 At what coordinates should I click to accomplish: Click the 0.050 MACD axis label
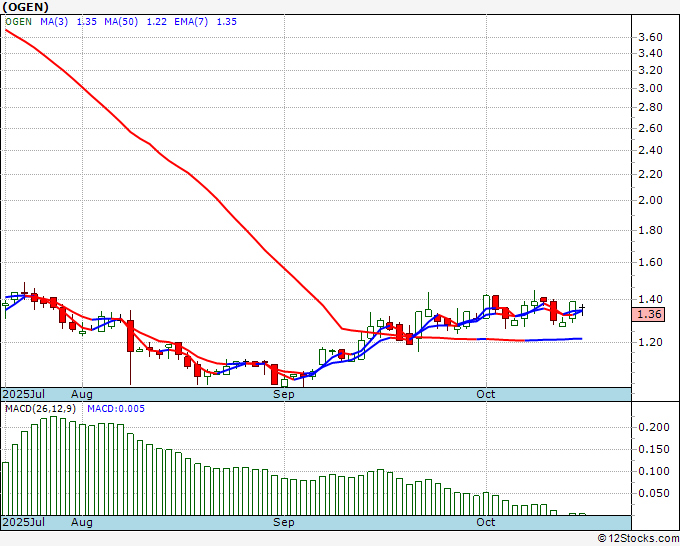click(x=654, y=494)
